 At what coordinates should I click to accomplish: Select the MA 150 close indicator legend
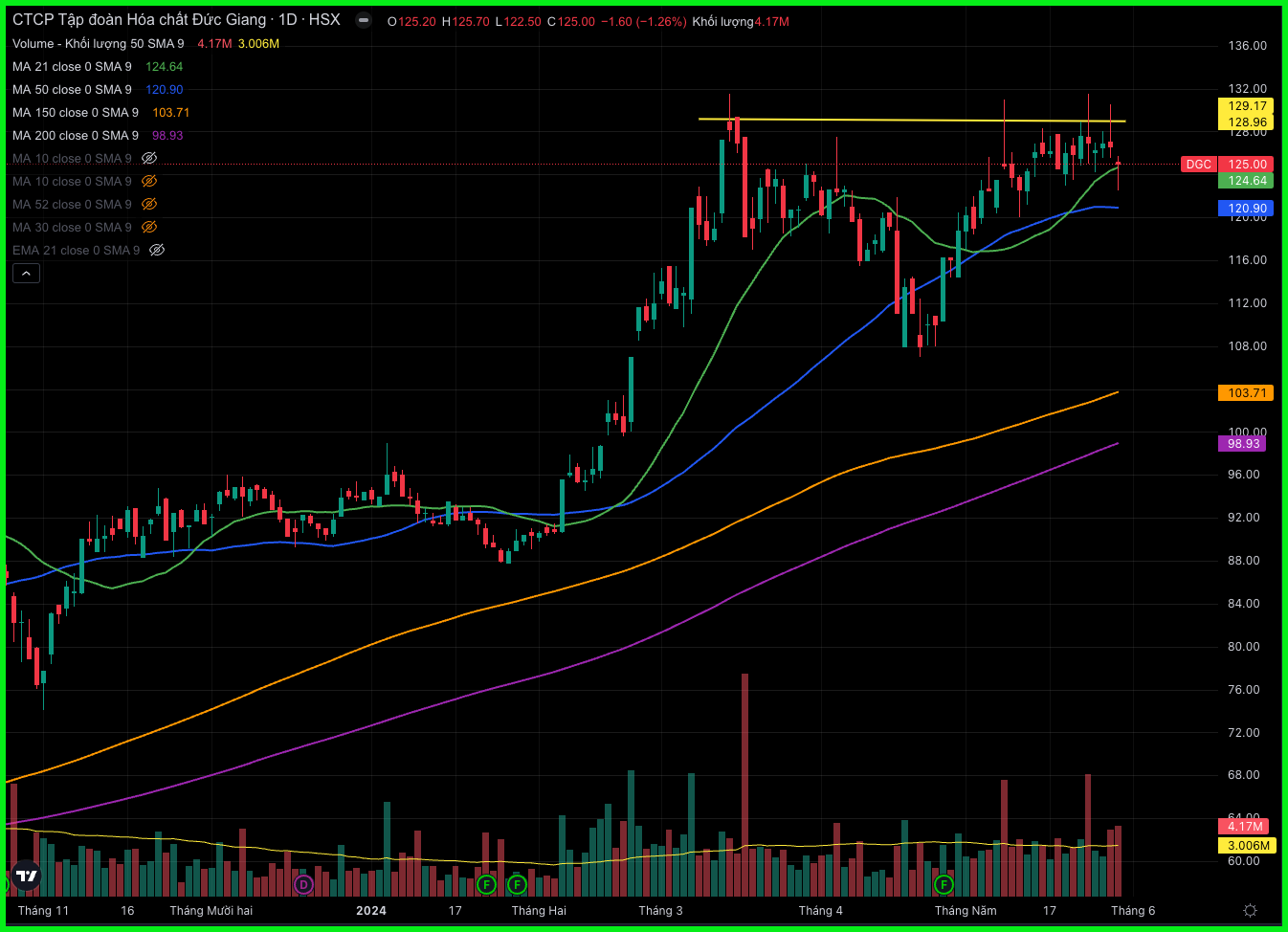[x=76, y=112]
